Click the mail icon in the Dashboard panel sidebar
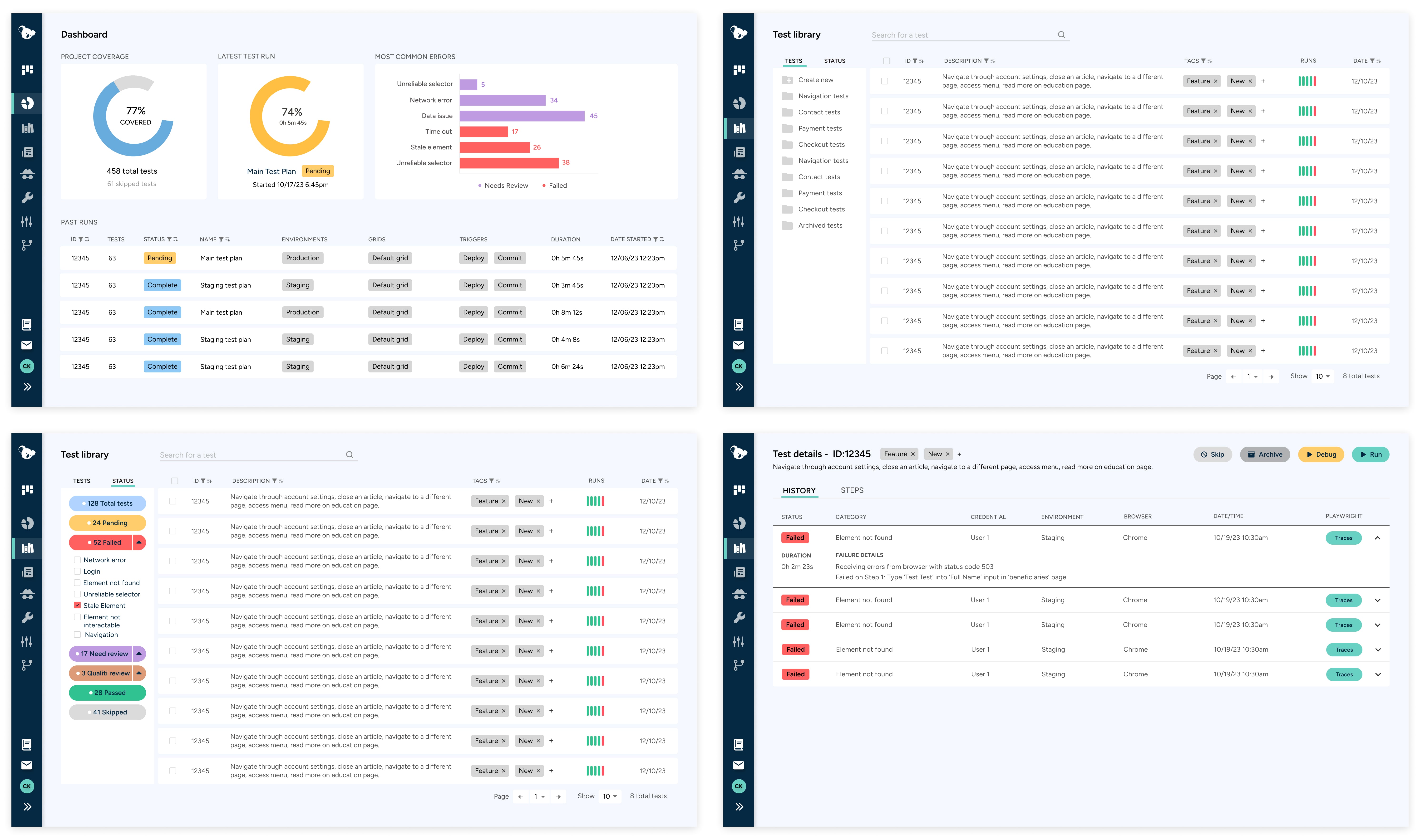This screenshot has width=1420, height=840. pos(27,345)
